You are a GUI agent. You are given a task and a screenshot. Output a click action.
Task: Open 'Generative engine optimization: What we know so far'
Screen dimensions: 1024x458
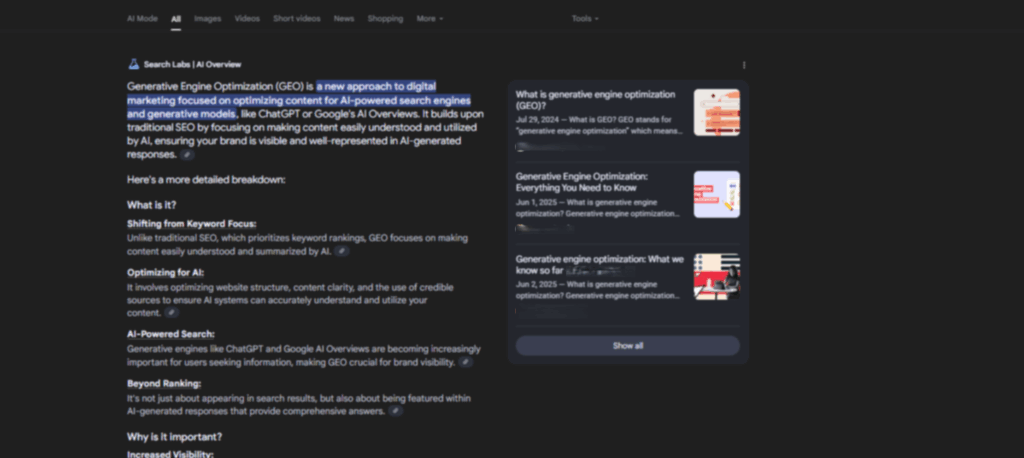click(x=600, y=265)
